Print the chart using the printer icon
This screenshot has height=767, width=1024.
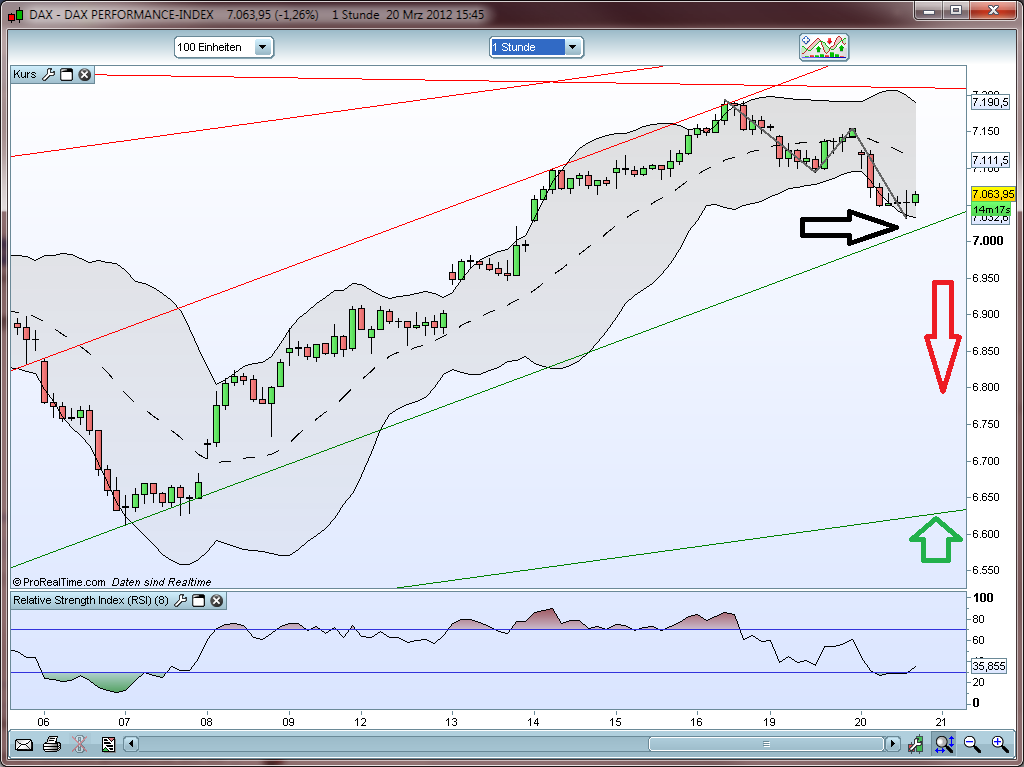[x=52, y=744]
